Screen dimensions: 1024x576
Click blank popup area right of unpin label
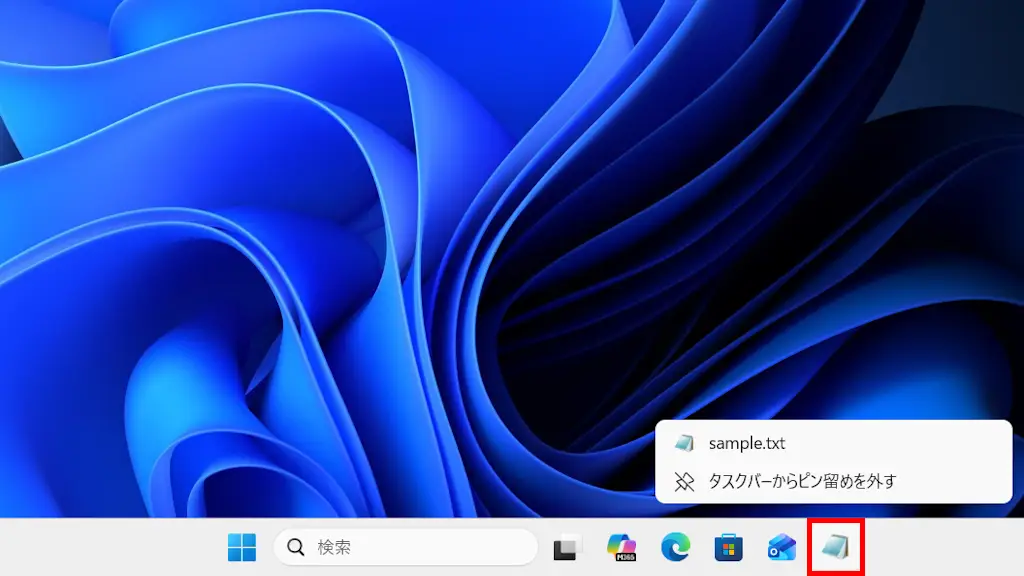pos(955,481)
